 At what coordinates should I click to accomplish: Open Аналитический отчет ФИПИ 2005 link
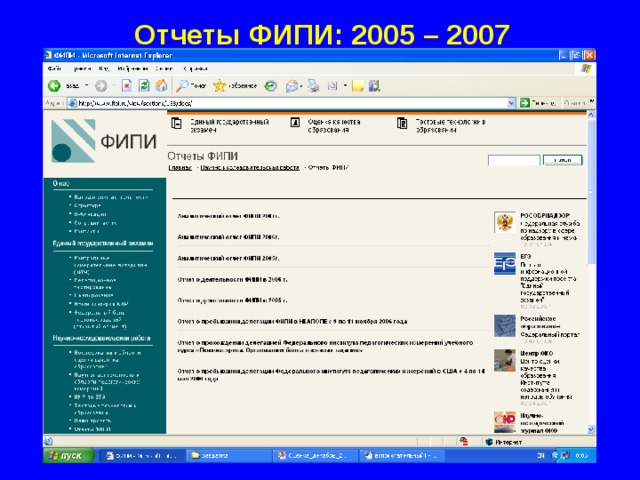point(228,258)
